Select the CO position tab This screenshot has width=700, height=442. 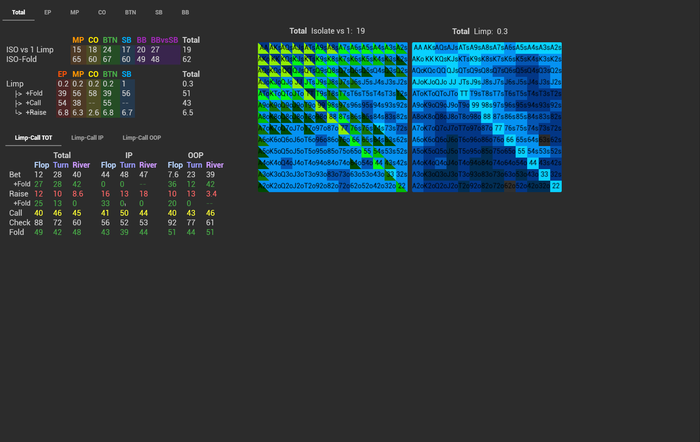click(102, 13)
